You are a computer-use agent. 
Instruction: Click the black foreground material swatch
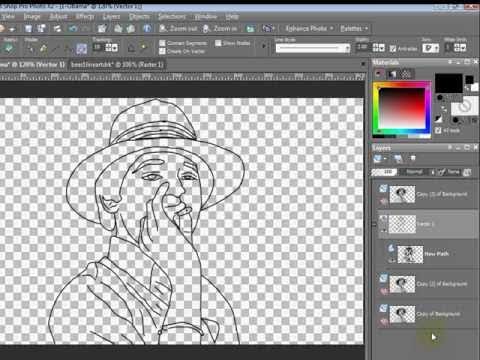(449, 83)
